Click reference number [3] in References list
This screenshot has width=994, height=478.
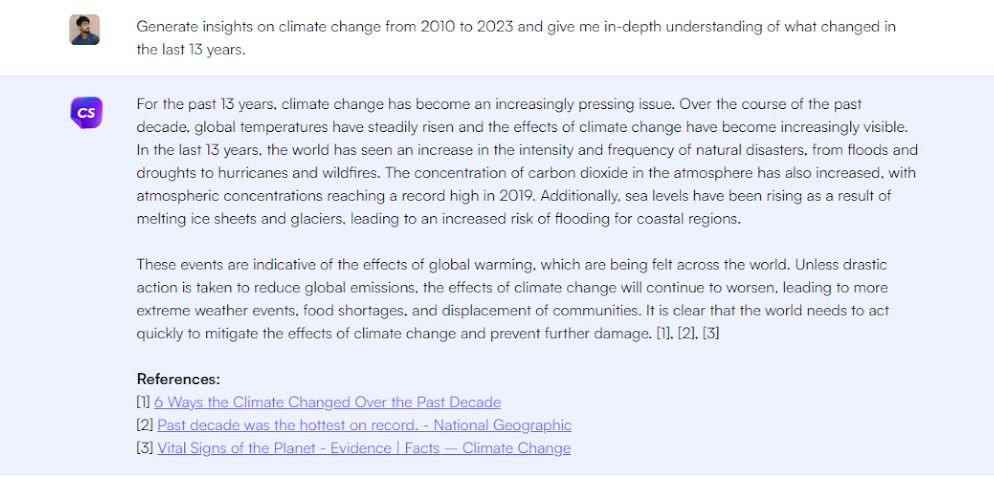click(144, 448)
